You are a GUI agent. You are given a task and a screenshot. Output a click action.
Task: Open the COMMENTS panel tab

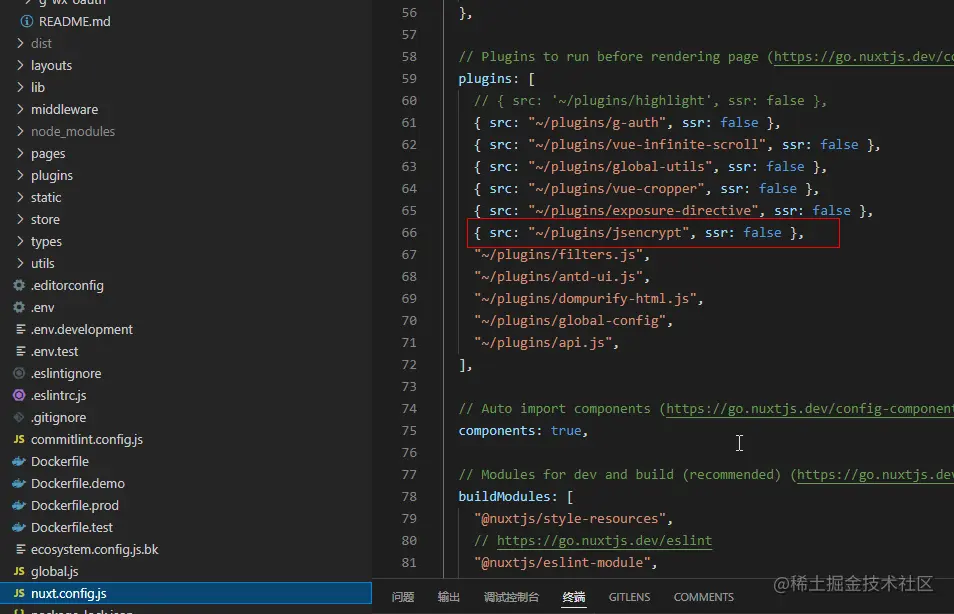click(703, 597)
